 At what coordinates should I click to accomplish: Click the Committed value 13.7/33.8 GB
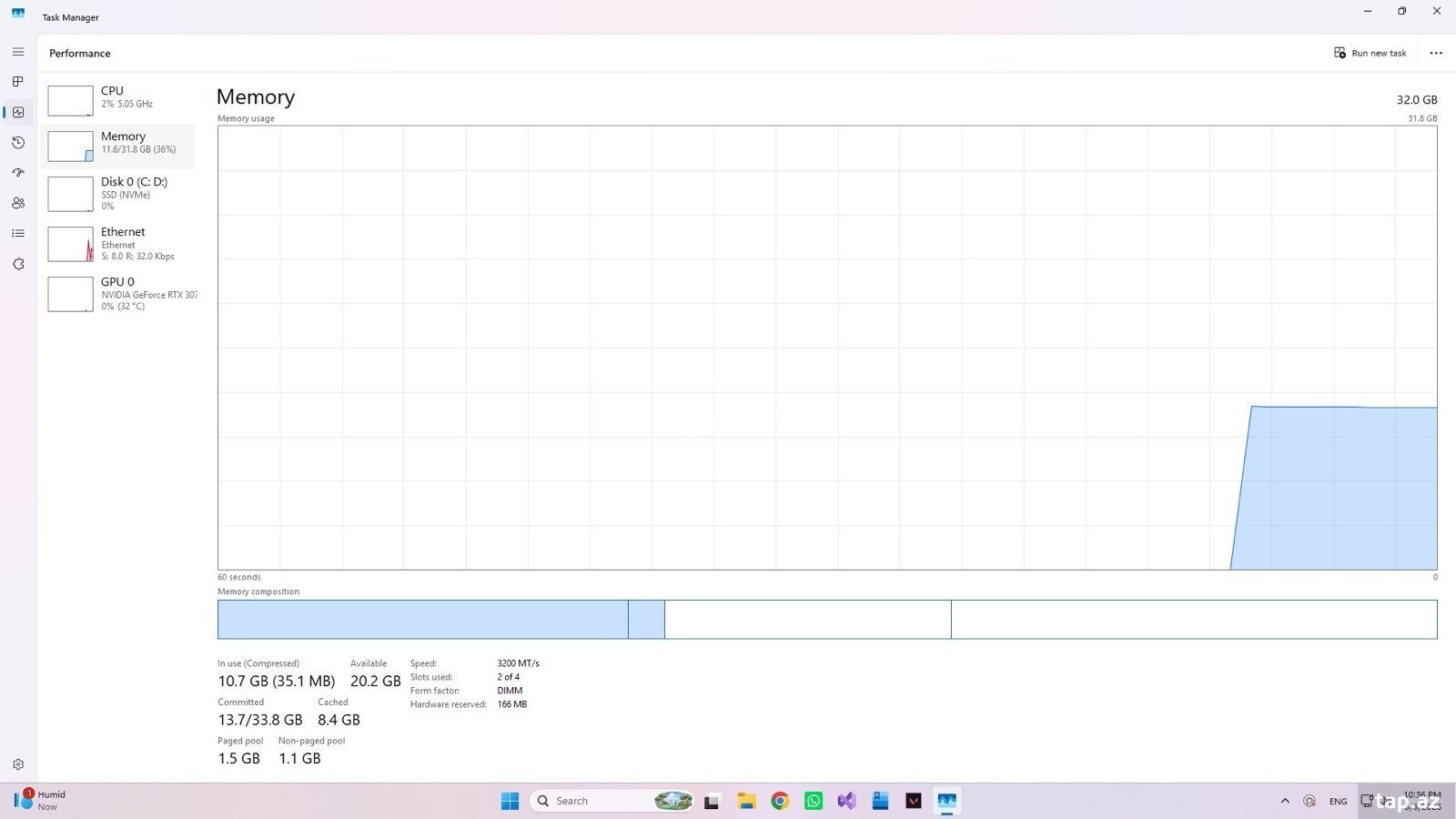click(260, 720)
